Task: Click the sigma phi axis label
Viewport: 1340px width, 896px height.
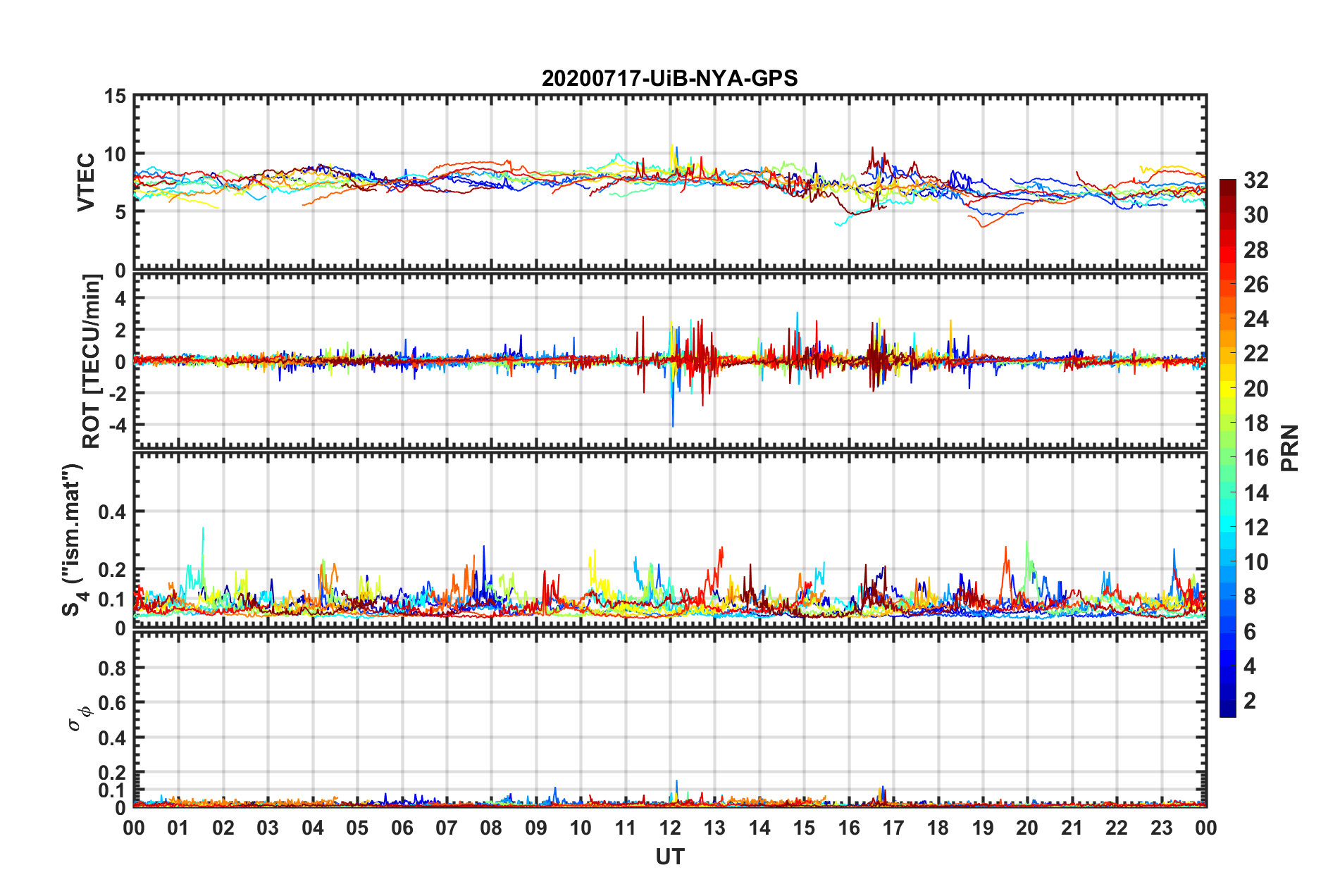Action: [x=79, y=718]
